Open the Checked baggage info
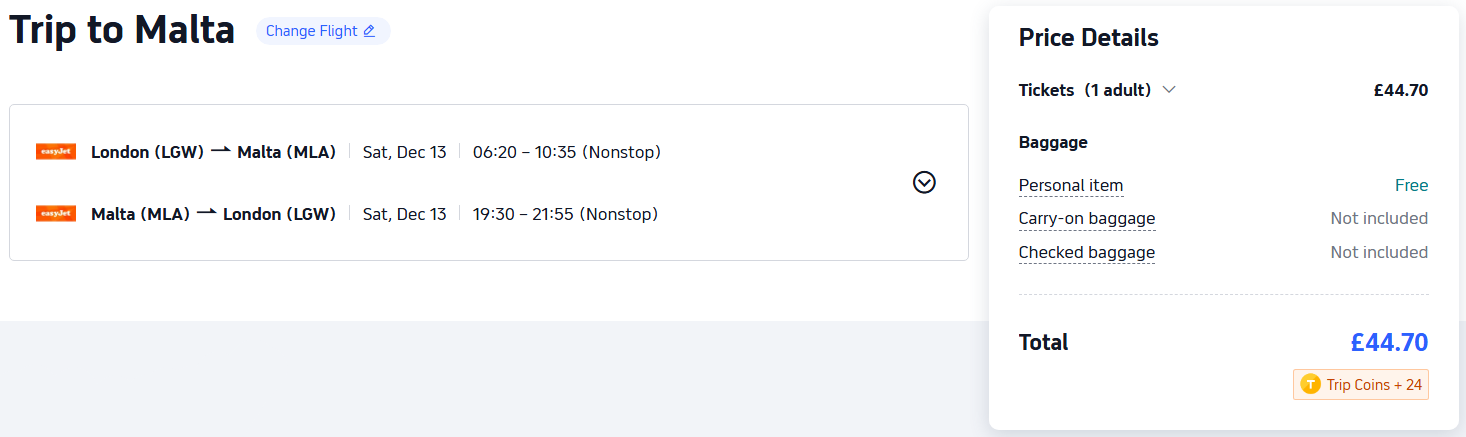1466x437 pixels. [x=1086, y=253]
